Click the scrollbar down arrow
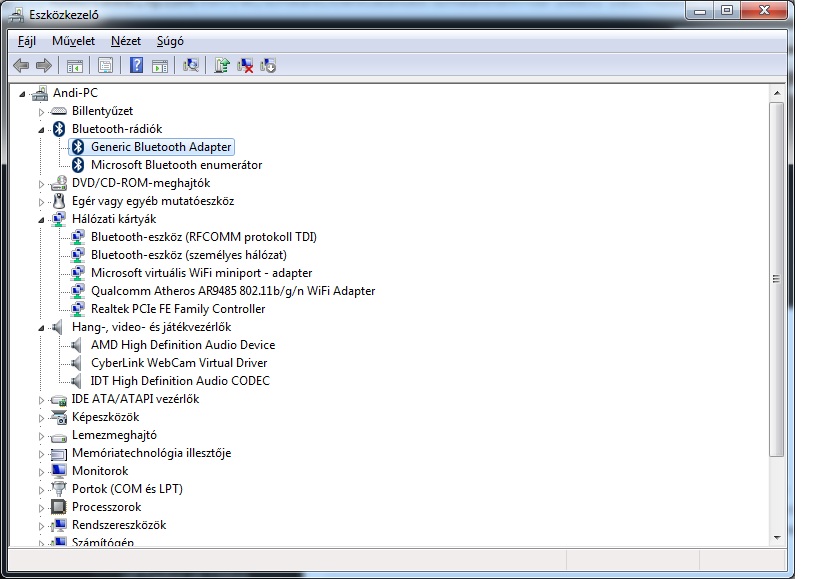Screen dimensions: 819x579 pos(777,538)
